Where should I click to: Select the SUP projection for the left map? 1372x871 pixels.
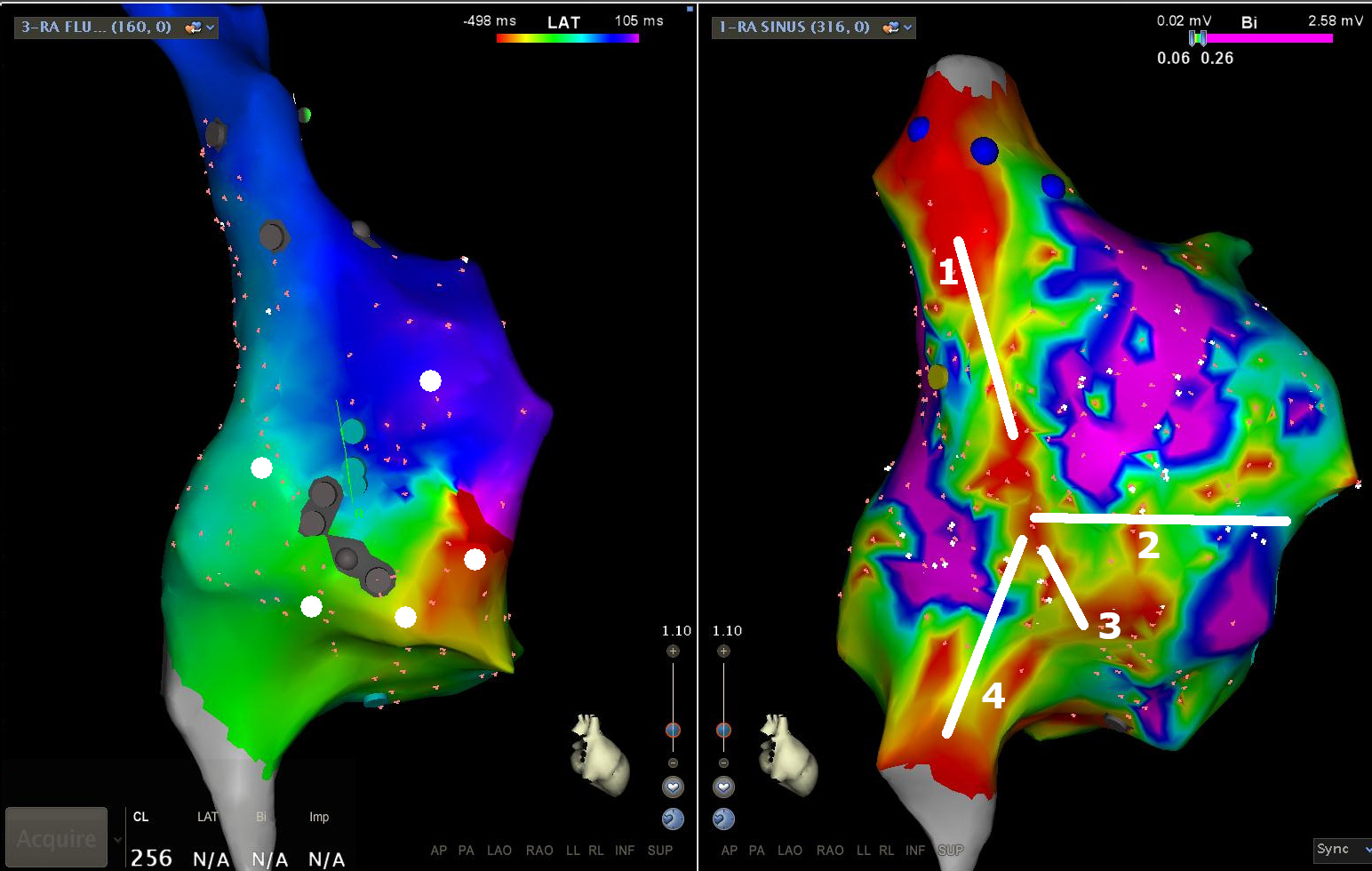tap(660, 851)
